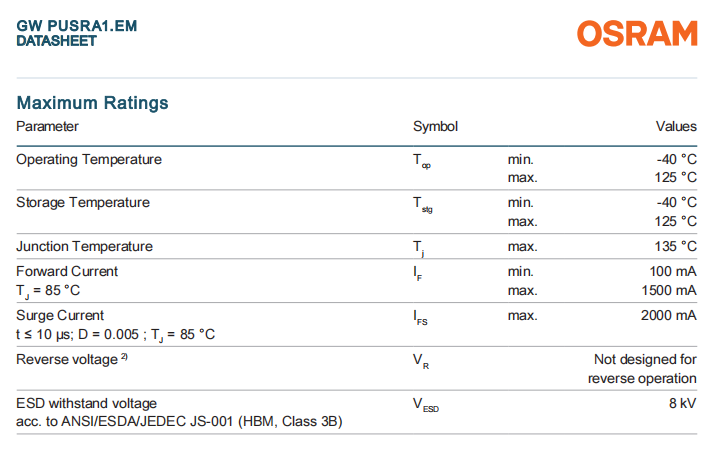Select the 2000 mA surge current value
The height and width of the screenshot is (450, 712).
coord(669,315)
